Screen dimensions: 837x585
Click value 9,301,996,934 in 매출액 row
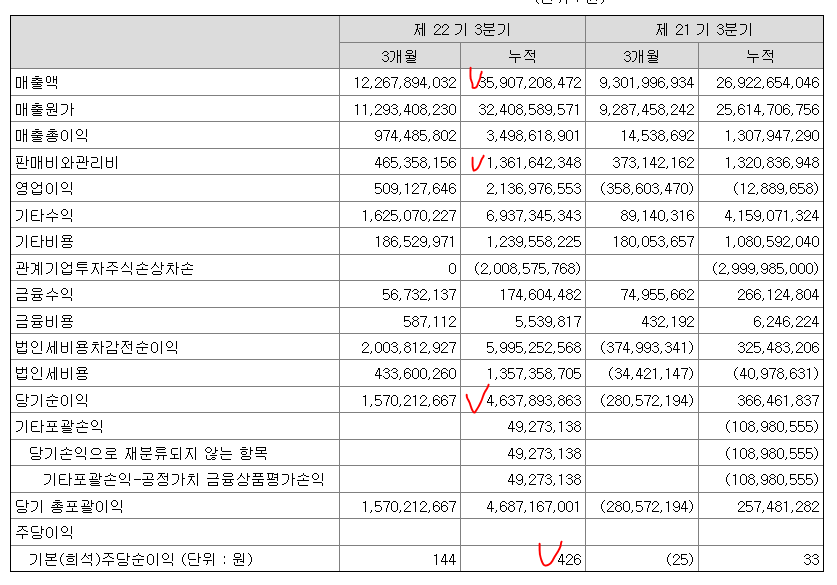coord(646,83)
